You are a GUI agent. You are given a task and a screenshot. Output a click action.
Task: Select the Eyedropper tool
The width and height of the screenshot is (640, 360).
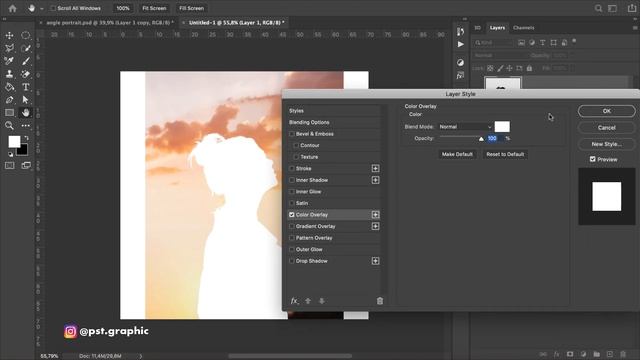[x=9, y=61]
